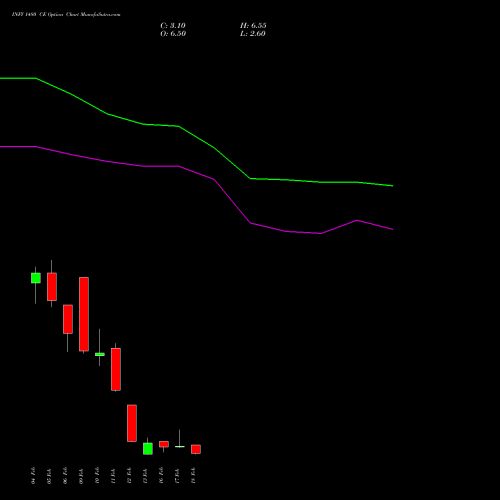The height and width of the screenshot is (500, 500).
Task: Click the 16 Feb date label
Action: click(x=161, y=476)
